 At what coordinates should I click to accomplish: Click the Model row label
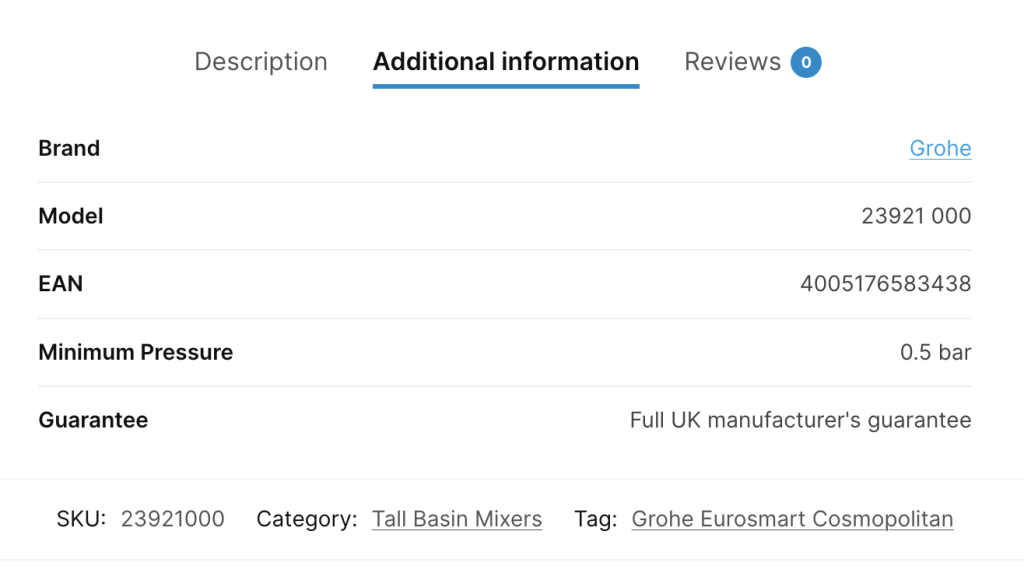(x=70, y=216)
